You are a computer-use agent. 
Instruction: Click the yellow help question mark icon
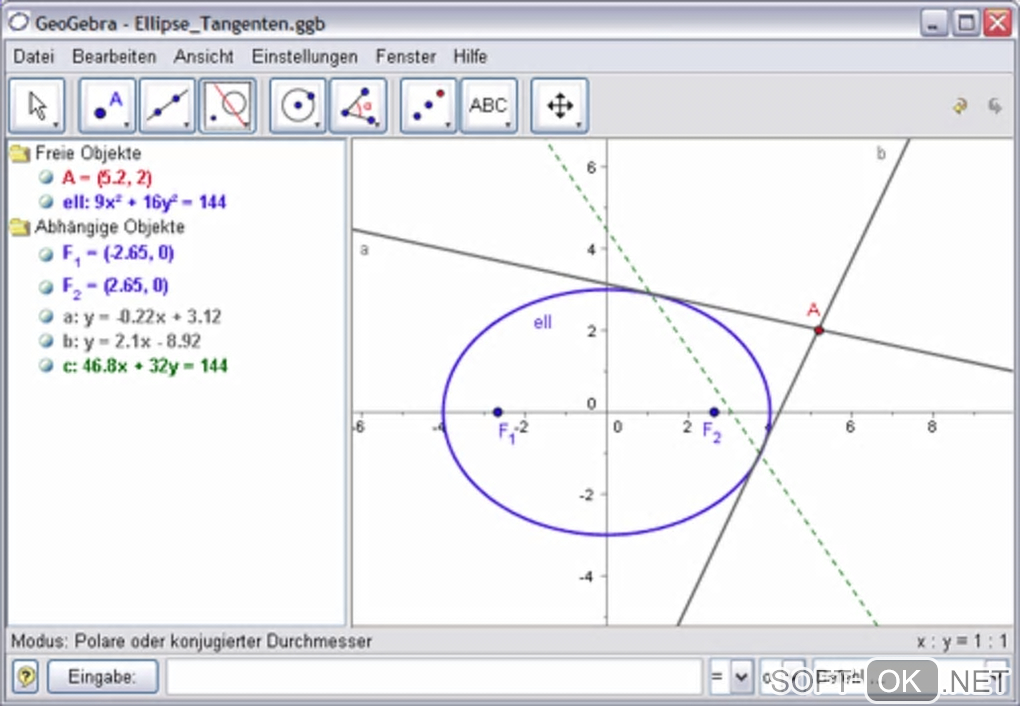(25, 677)
